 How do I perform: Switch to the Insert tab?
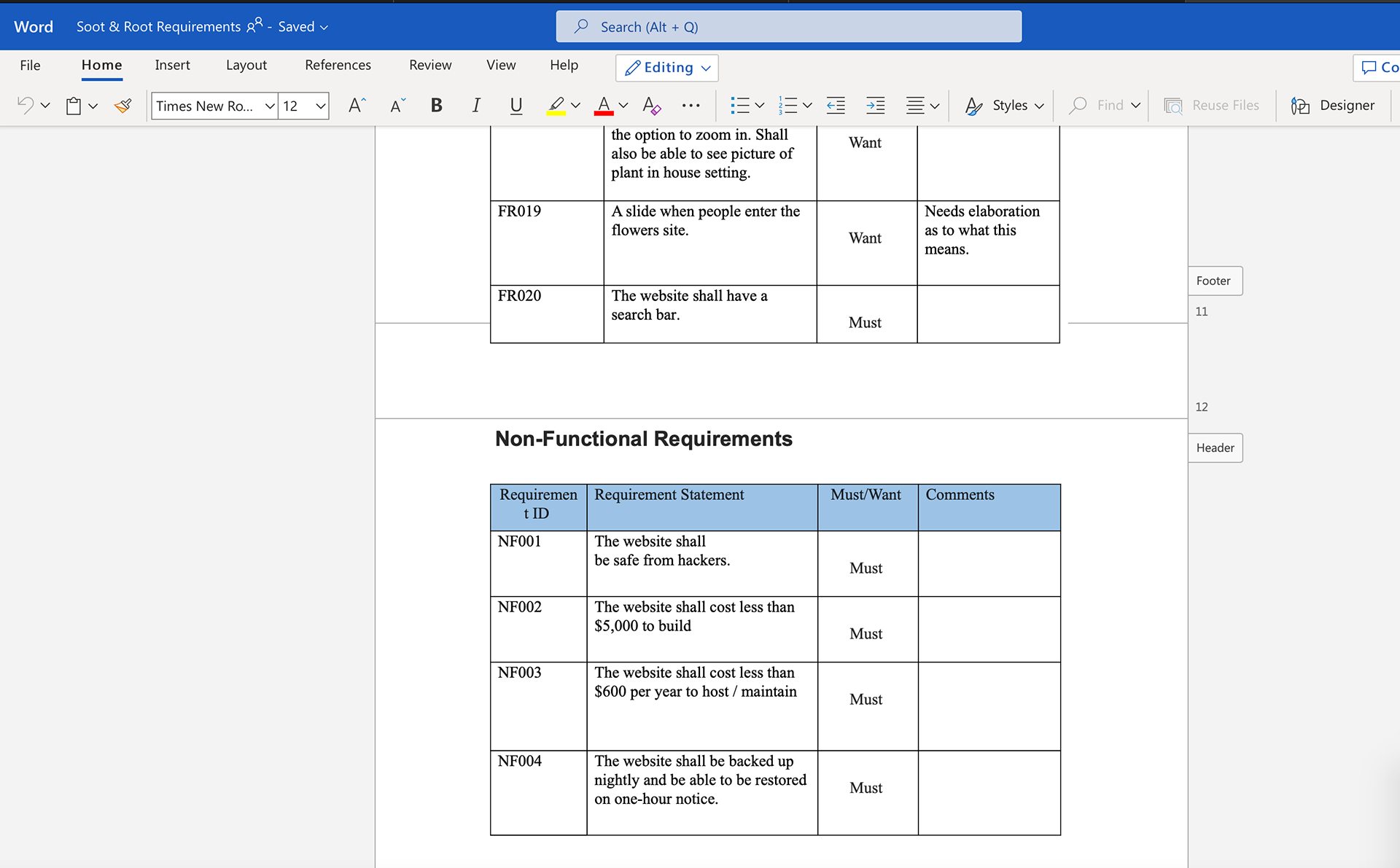pyautogui.click(x=172, y=65)
